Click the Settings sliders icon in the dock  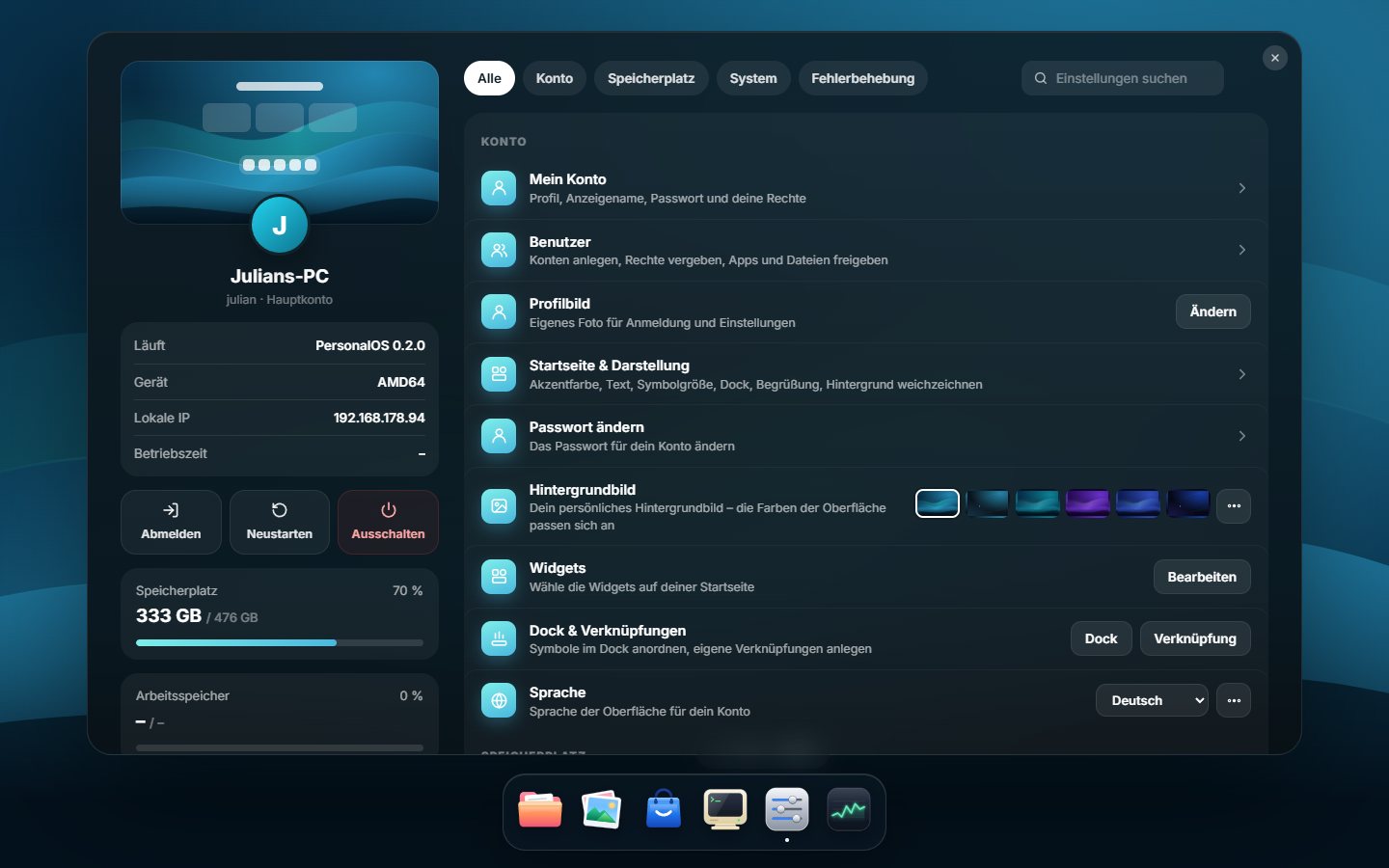787,810
